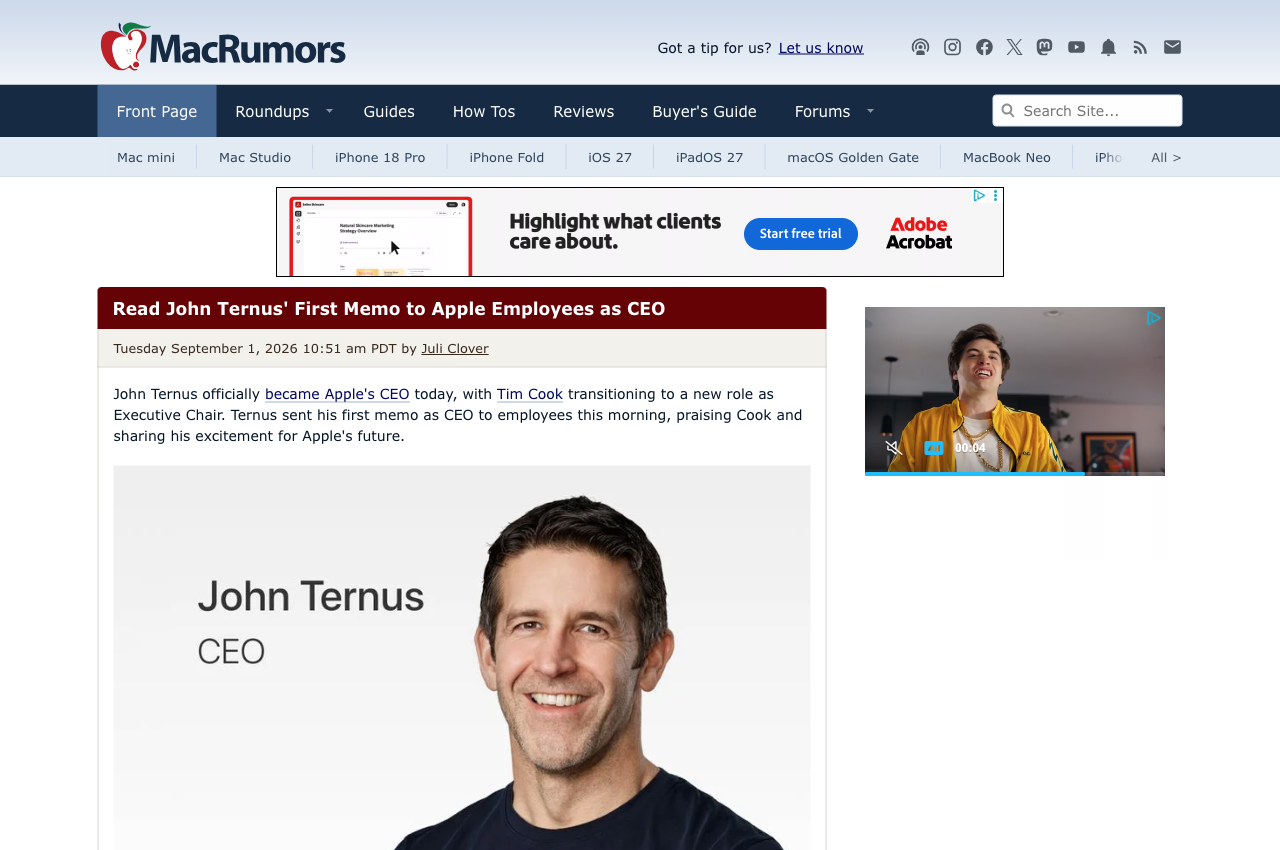The height and width of the screenshot is (850, 1280).
Task: Click the AdChoices icon on Adobe banner
Action: pyautogui.click(x=980, y=196)
